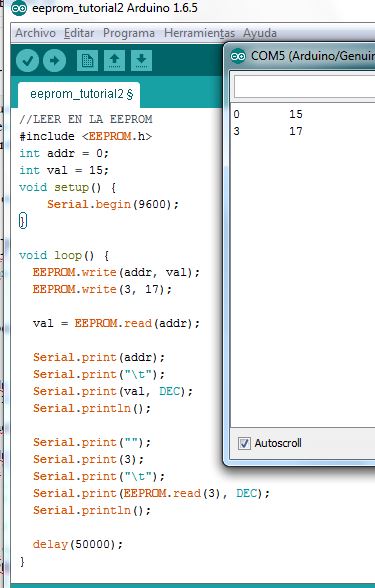The width and height of the screenshot is (375, 588).
Task: Select the eeprom_tutorial2 sketch tab
Action: click(x=79, y=94)
